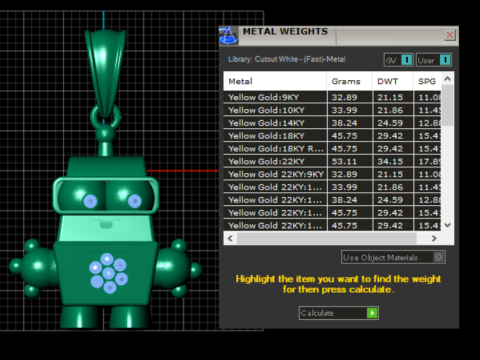Click the 17.8 SPG cell
The image size is (480, 360).
[x=428, y=161]
